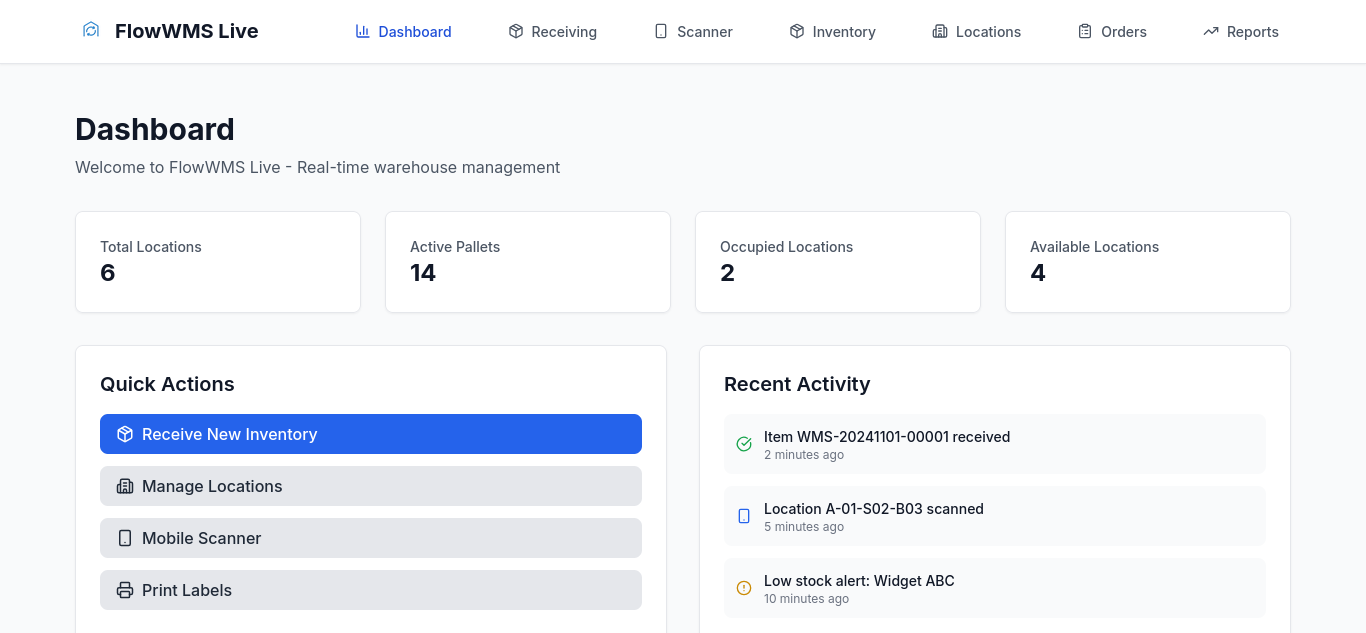The image size is (1366, 633).
Task: Click the Receiving box icon in navbar
Action: pos(516,32)
